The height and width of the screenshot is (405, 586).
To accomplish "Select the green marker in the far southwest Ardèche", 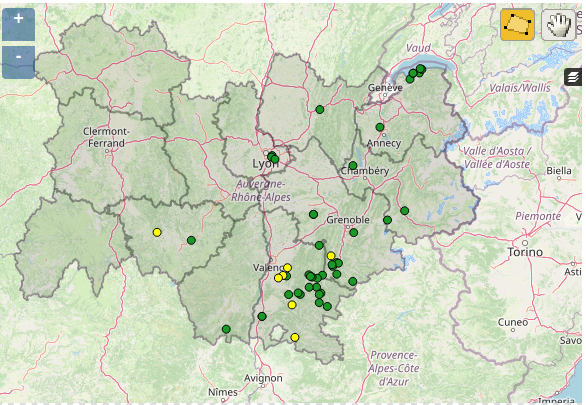I will click(226, 329).
